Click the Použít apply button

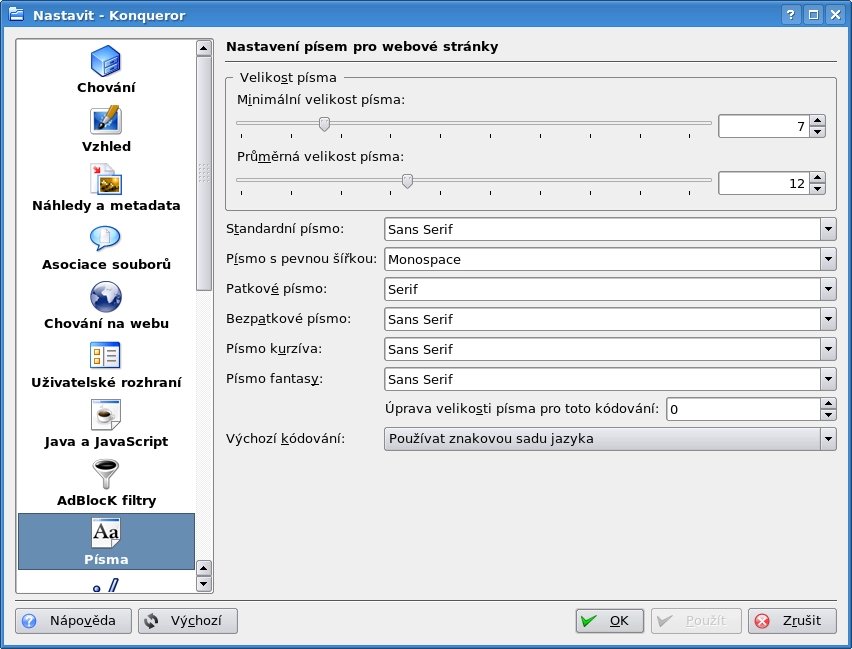pos(696,621)
